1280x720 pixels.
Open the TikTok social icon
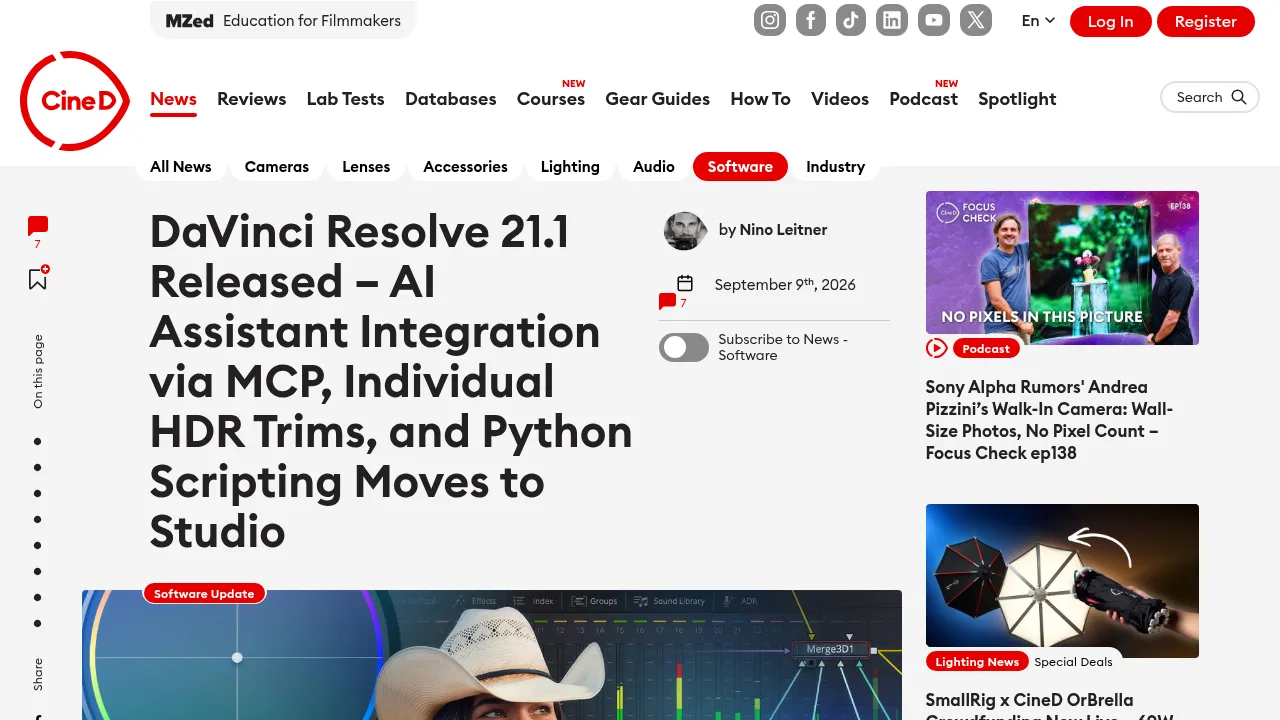[851, 20]
